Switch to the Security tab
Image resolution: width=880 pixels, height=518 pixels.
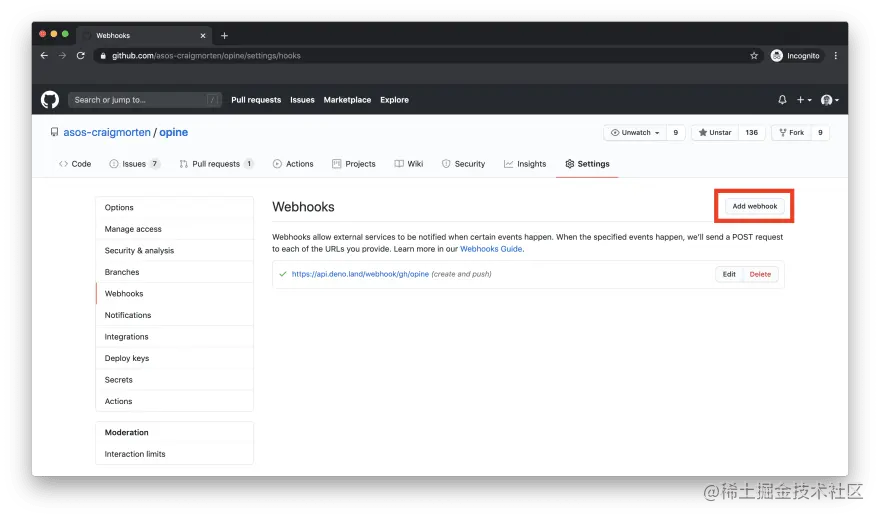pyautogui.click(x=463, y=164)
